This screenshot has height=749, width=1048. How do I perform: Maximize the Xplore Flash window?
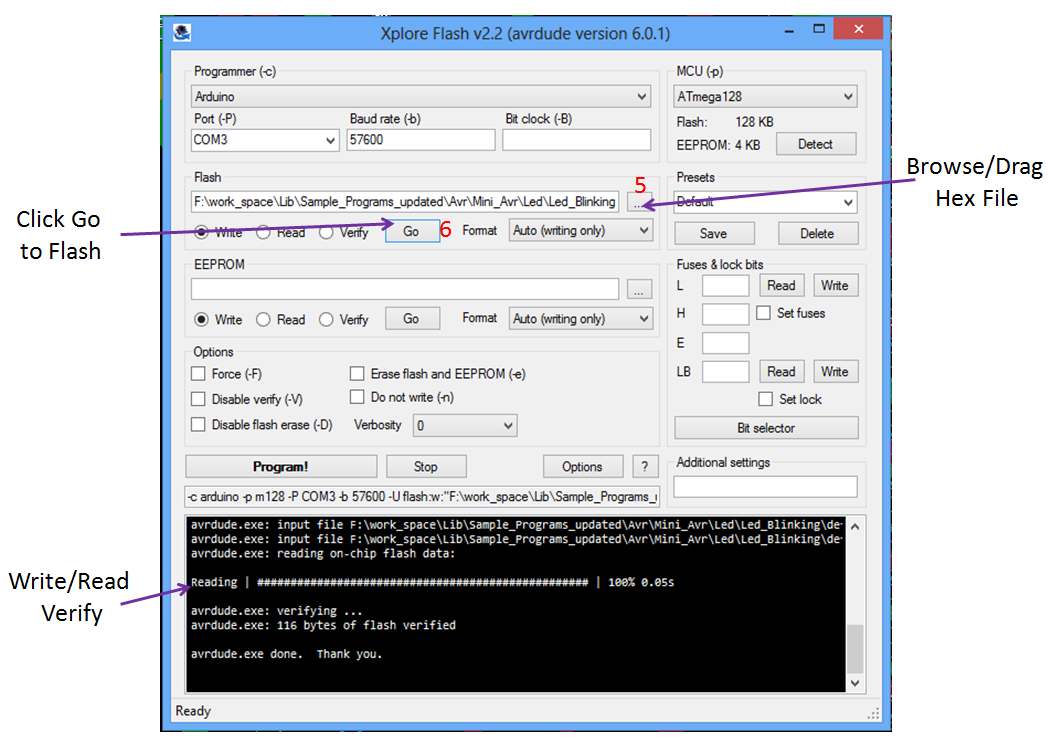click(819, 29)
